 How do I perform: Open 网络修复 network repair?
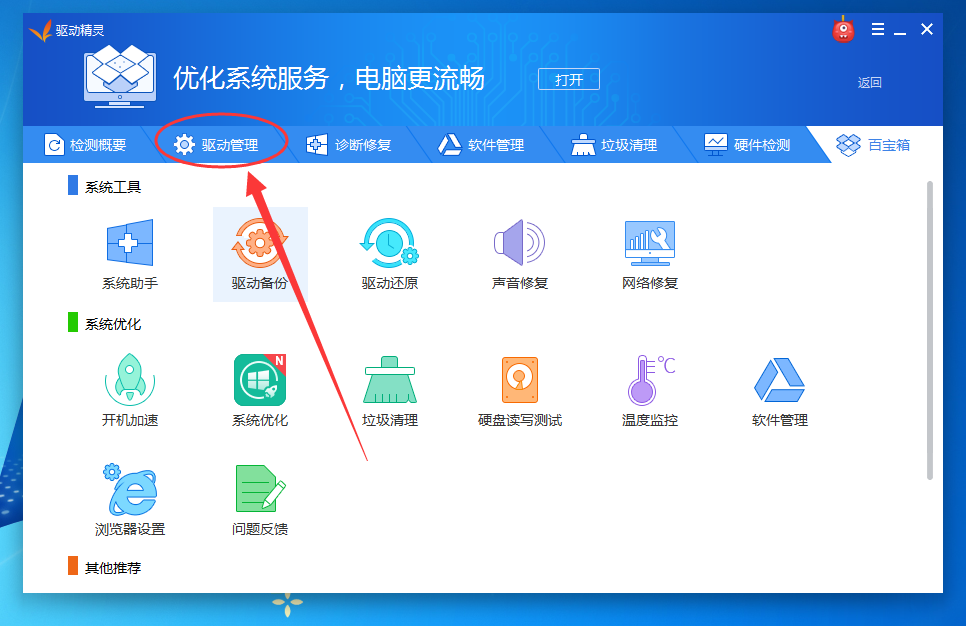pyautogui.click(x=649, y=254)
